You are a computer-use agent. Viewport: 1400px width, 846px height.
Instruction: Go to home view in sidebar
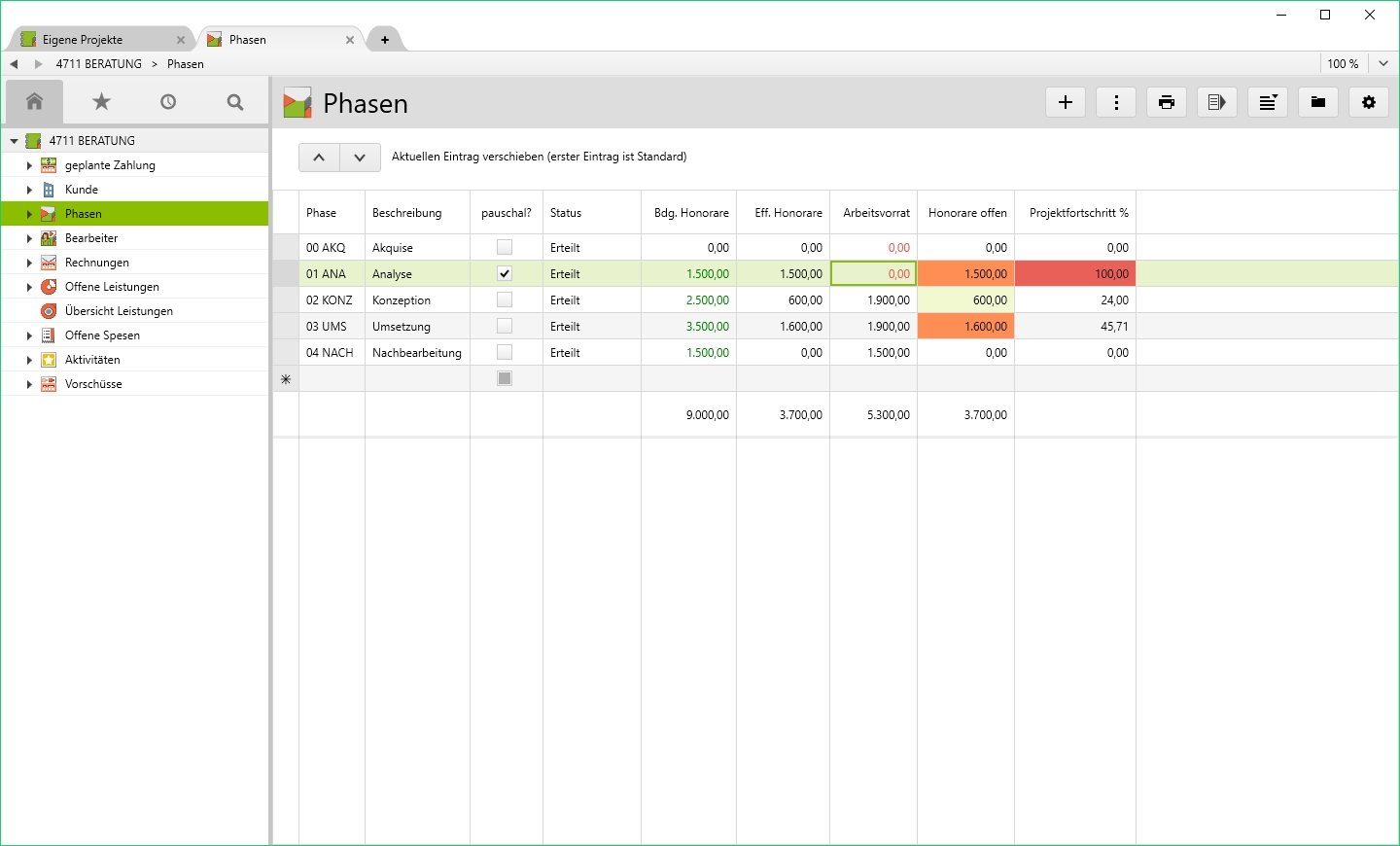tap(35, 102)
